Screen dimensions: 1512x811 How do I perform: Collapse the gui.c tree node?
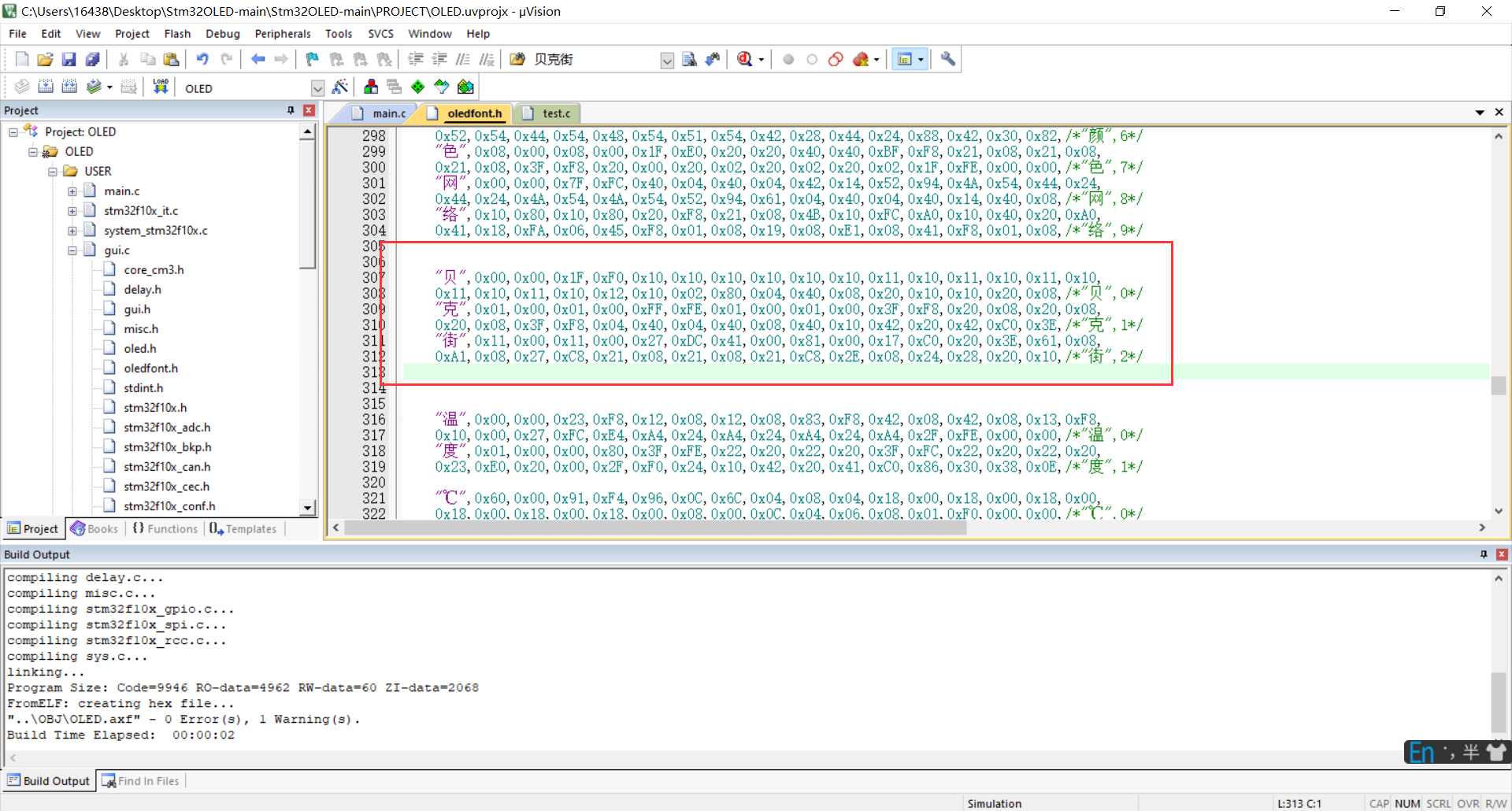click(72, 250)
